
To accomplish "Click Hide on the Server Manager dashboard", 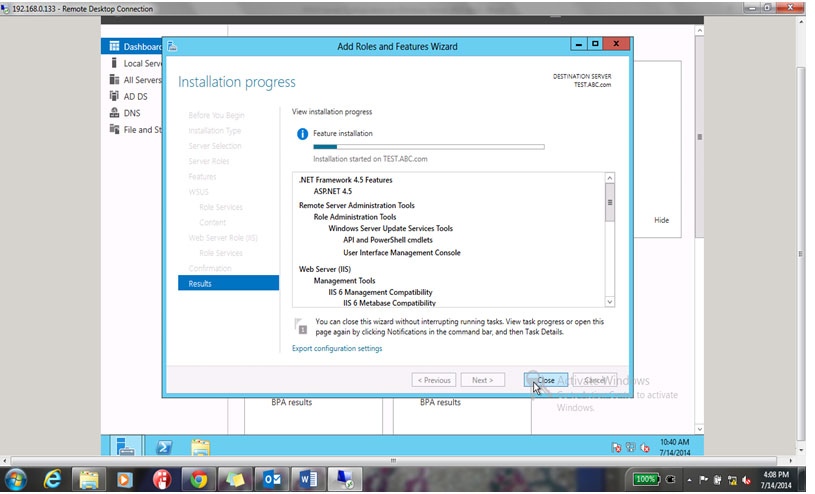I will [661, 220].
